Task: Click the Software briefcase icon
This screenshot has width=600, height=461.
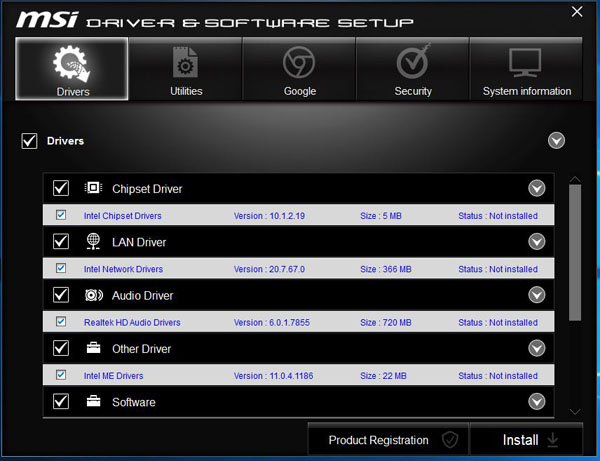Action: pyautogui.click(x=93, y=401)
